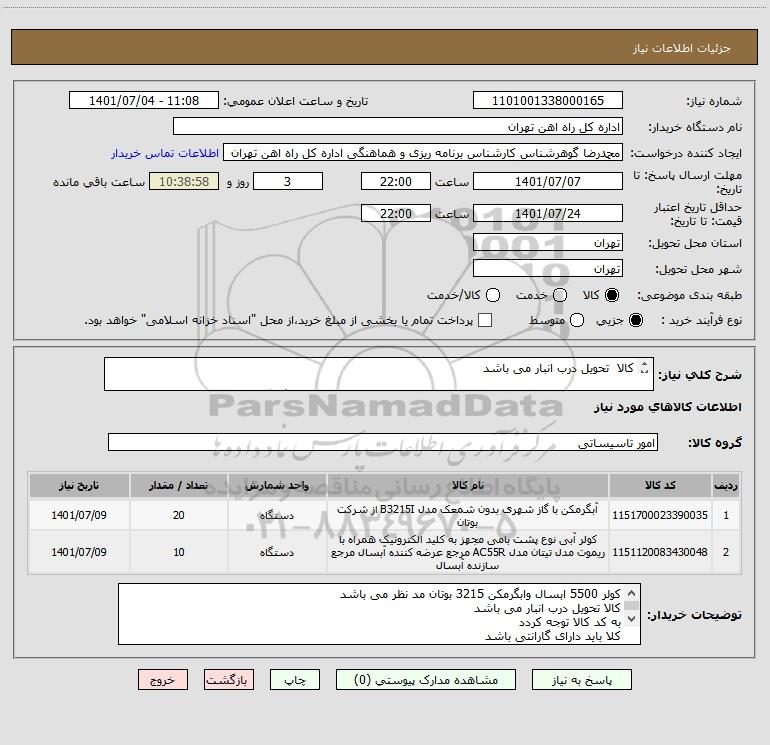Select جزیی purchase process type

coord(636,320)
